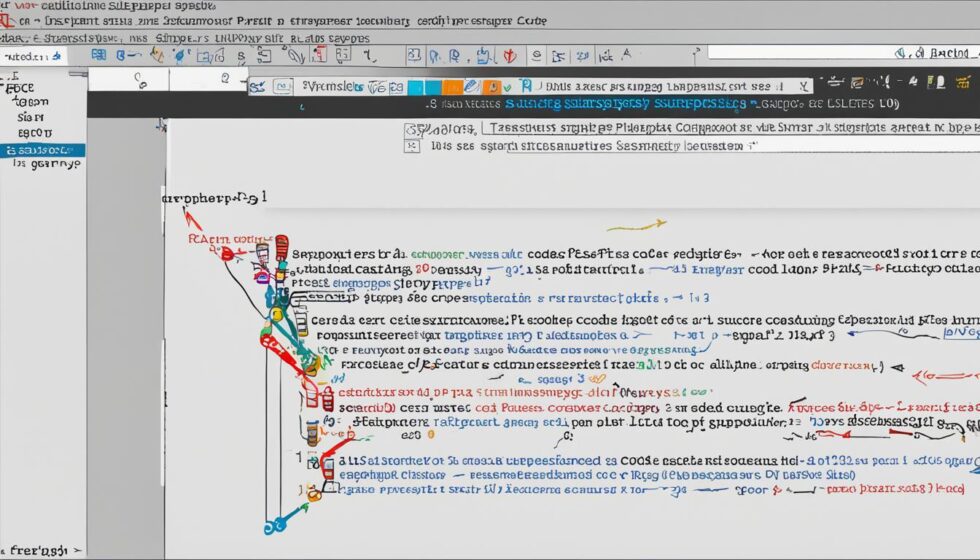Toggle the upper checkbox in the options panel
This screenshot has height=560, width=980.
point(411,129)
